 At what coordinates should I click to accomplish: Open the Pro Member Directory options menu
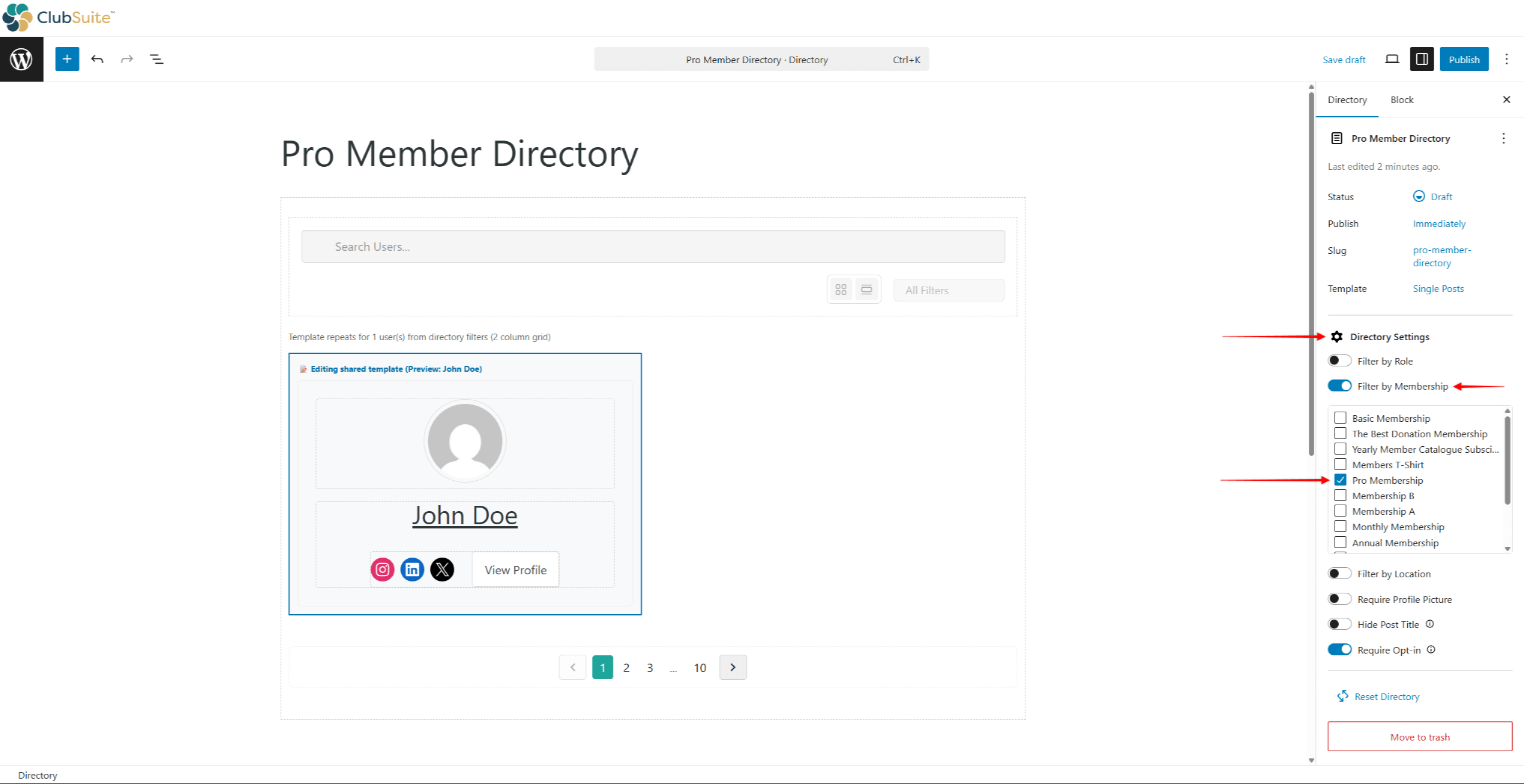[1504, 138]
